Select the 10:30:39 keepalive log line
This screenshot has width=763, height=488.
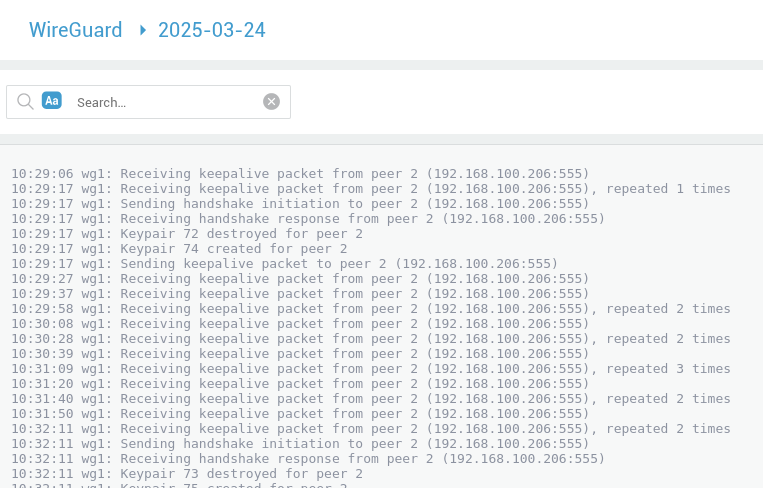(300, 354)
